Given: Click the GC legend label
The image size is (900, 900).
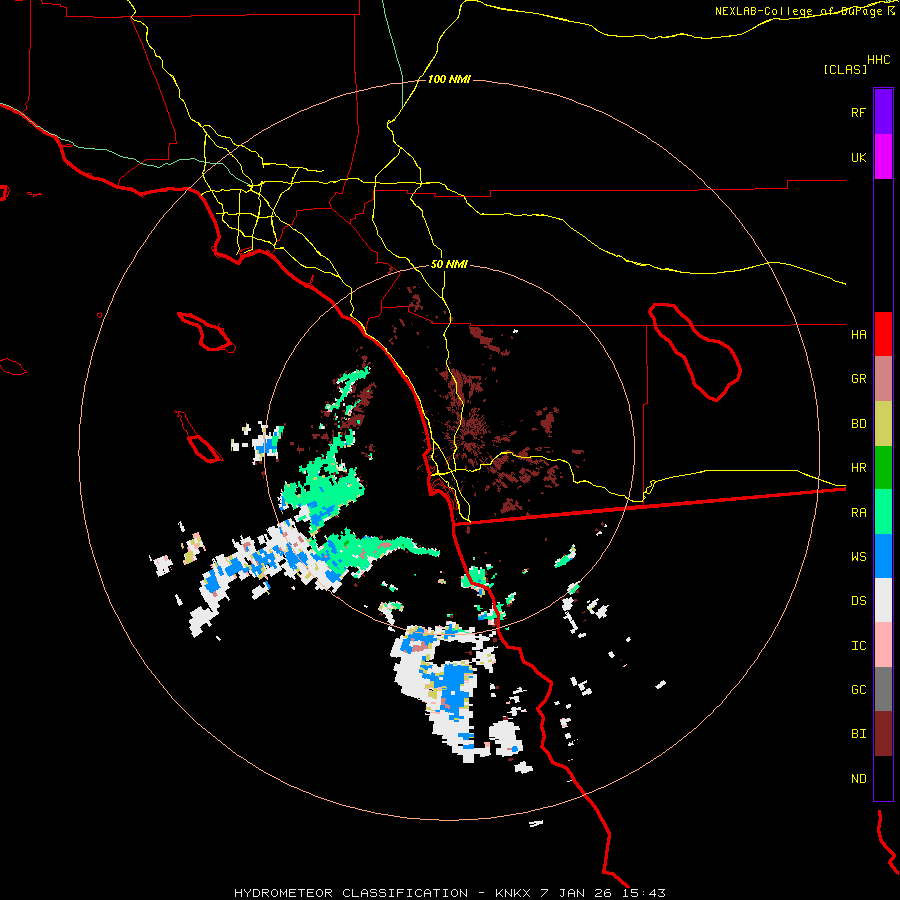Looking at the screenshot, I should pos(858,690).
